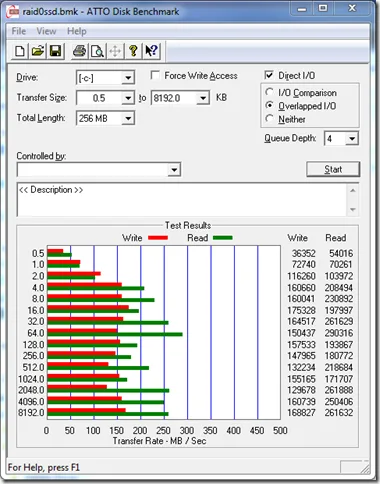Expand the Controlled by dropdown
Image resolution: width=380 pixels, height=484 pixels.
[174, 170]
